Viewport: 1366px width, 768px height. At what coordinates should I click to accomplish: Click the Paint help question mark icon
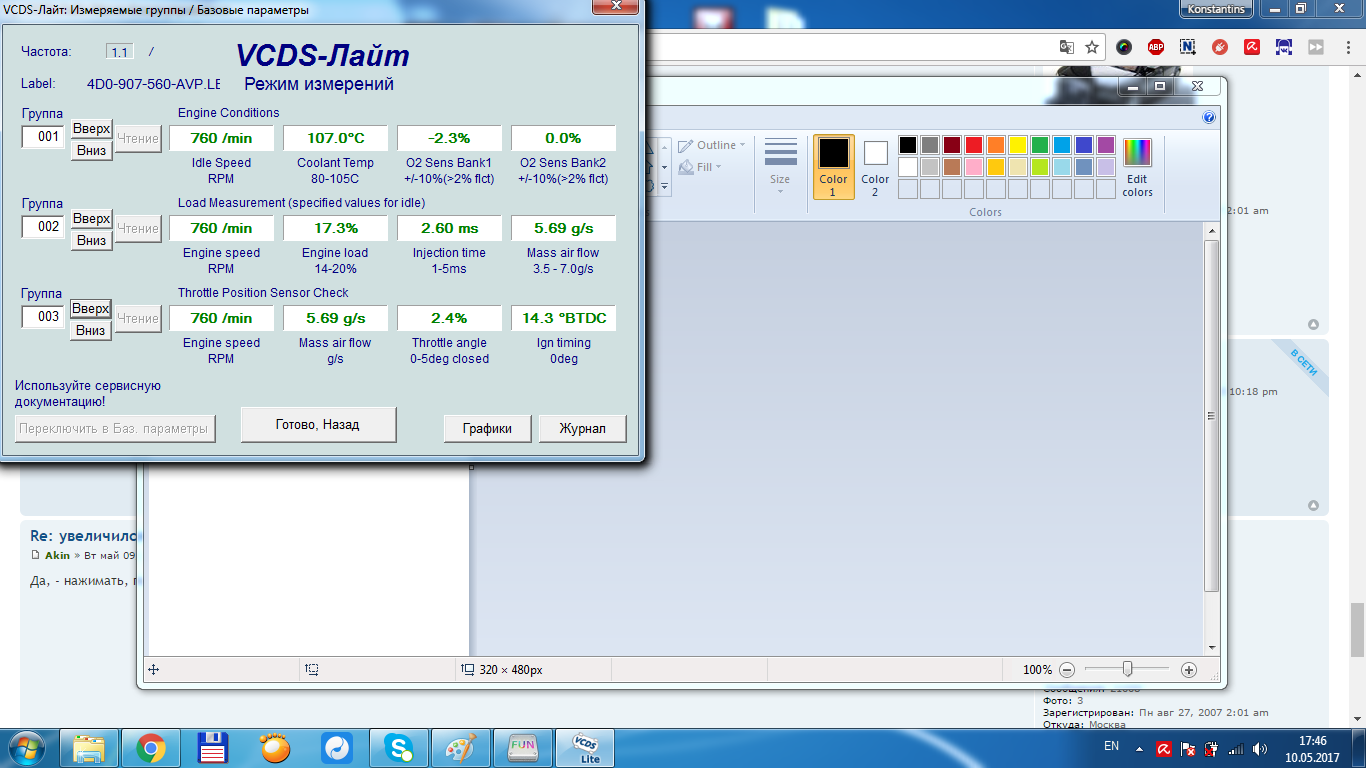[1208, 117]
